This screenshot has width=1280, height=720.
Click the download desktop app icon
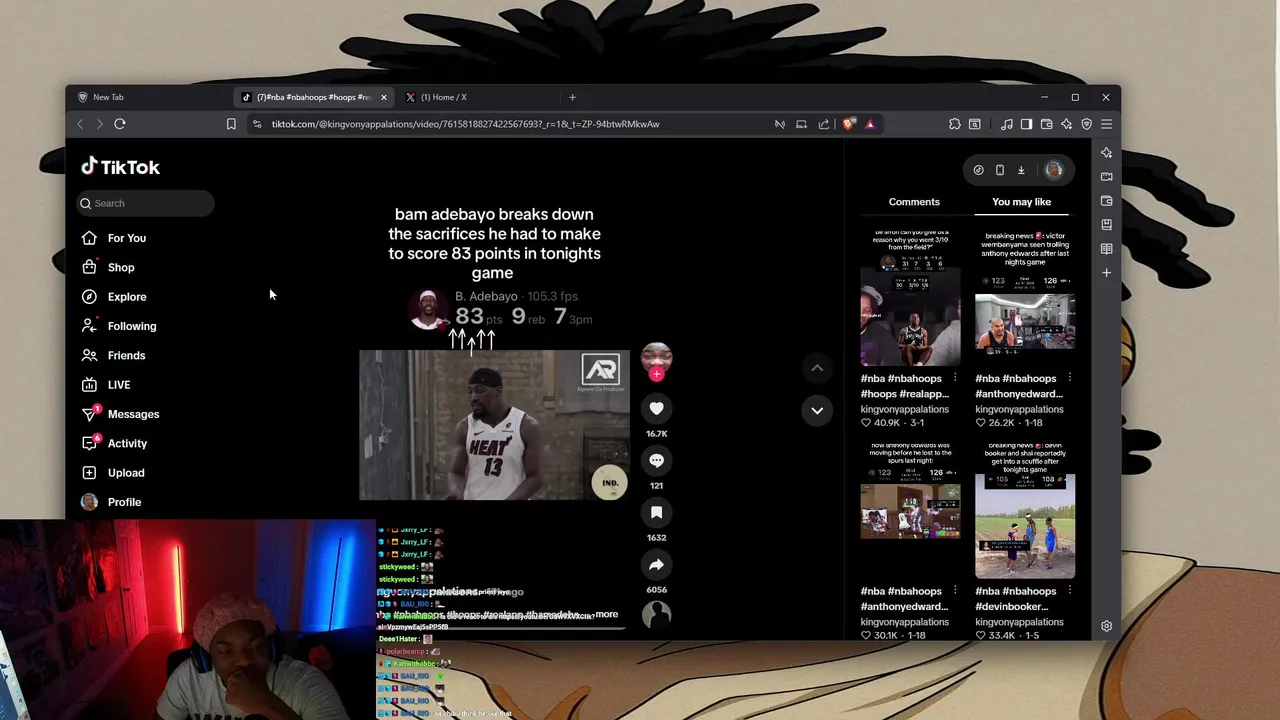tap(1021, 170)
